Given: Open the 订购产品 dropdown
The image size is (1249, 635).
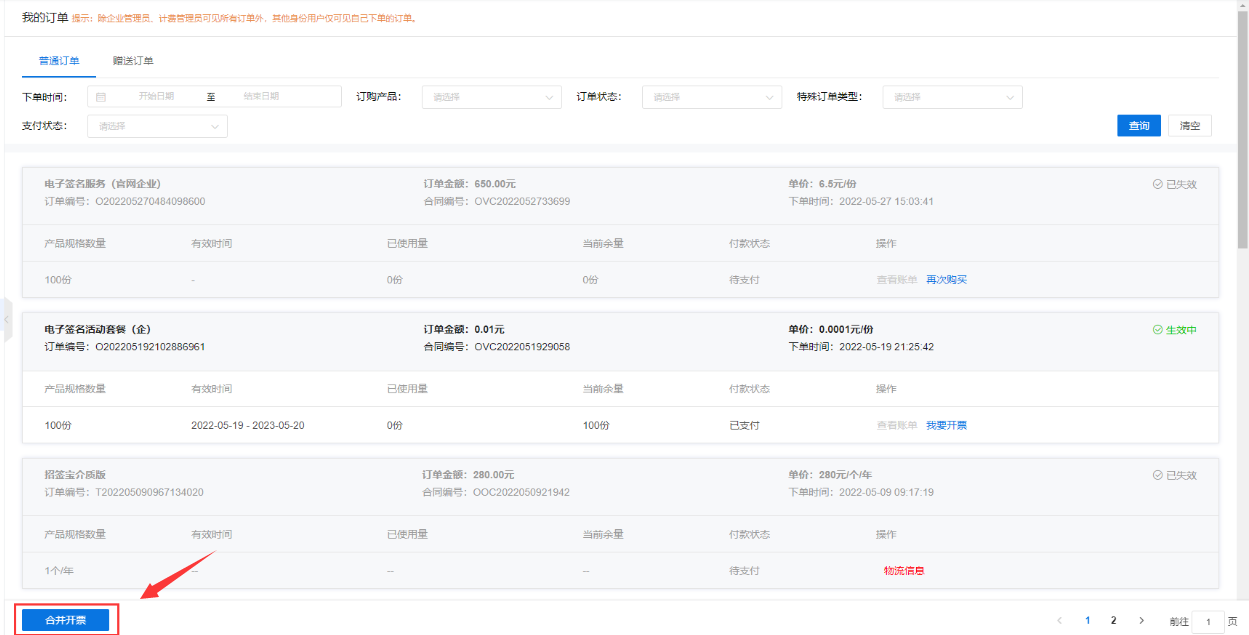Looking at the screenshot, I should click(492, 97).
